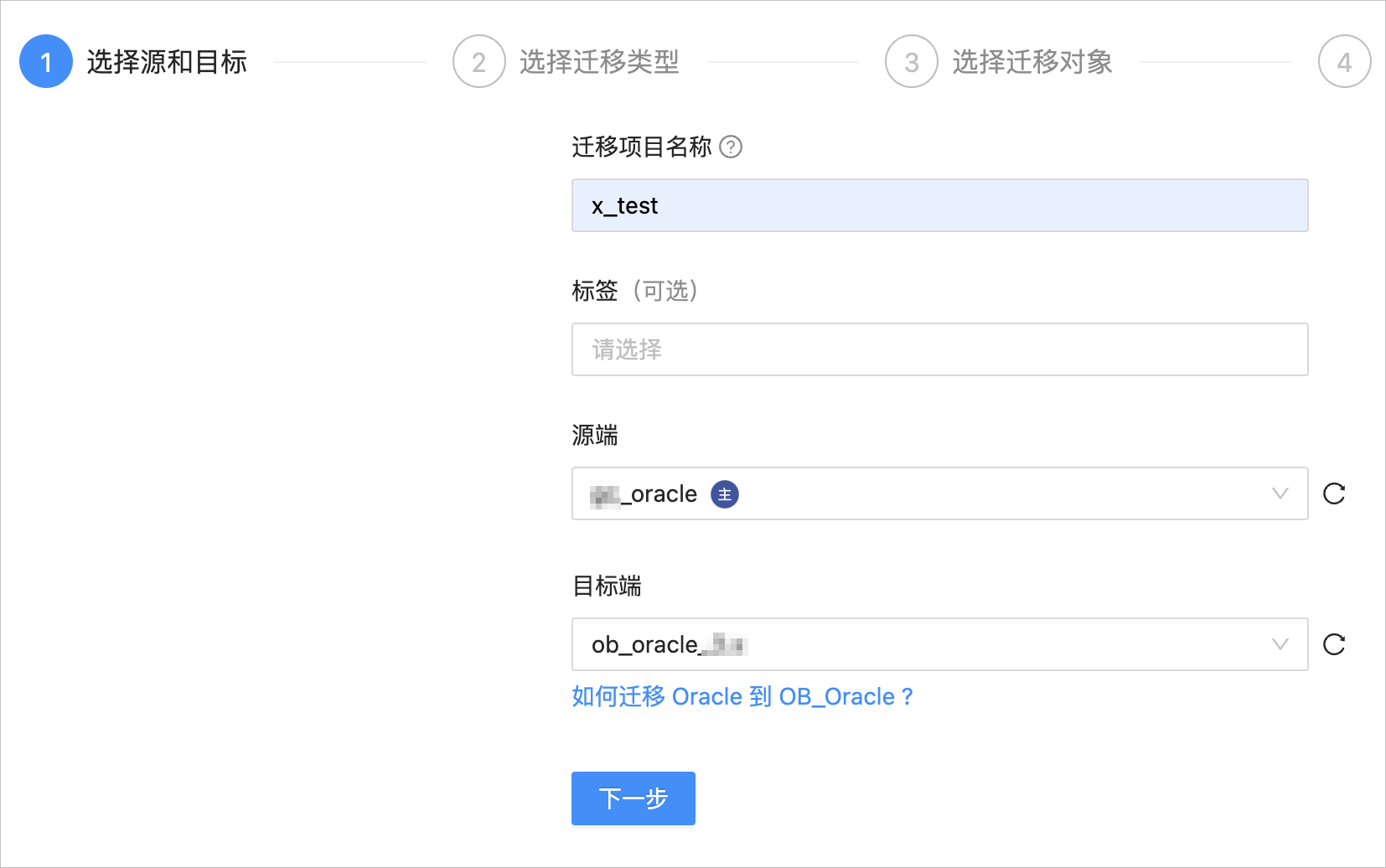Click the 标签（可选）label
The width and height of the screenshot is (1386, 868).
pyautogui.click(x=635, y=291)
